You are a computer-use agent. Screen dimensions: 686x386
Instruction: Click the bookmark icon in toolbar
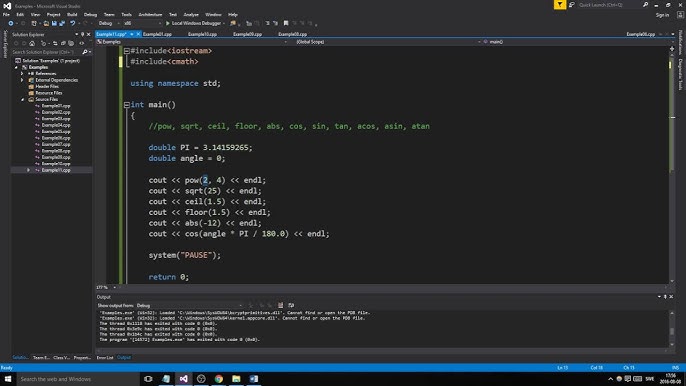click(x=286, y=23)
